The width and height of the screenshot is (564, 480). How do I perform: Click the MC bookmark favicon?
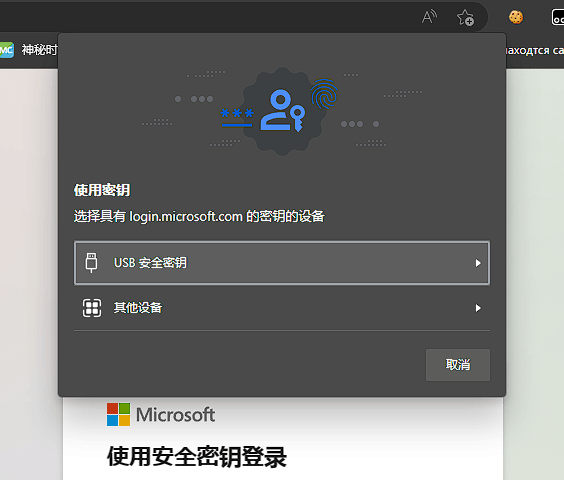(6, 50)
